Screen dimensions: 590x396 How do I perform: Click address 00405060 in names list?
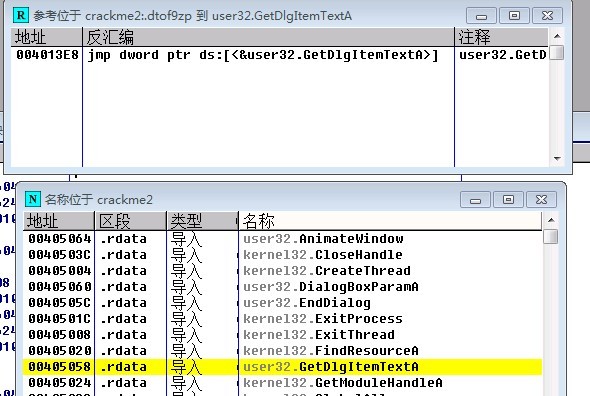point(59,287)
